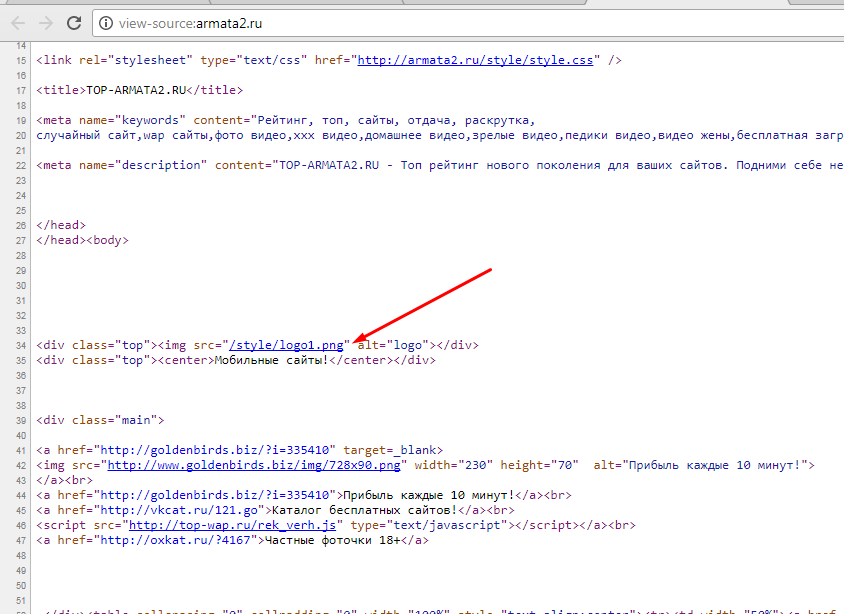Click the 'Частные фоточки 18+' text
Screen dimensions: 844x614
click(x=331, y=540)
